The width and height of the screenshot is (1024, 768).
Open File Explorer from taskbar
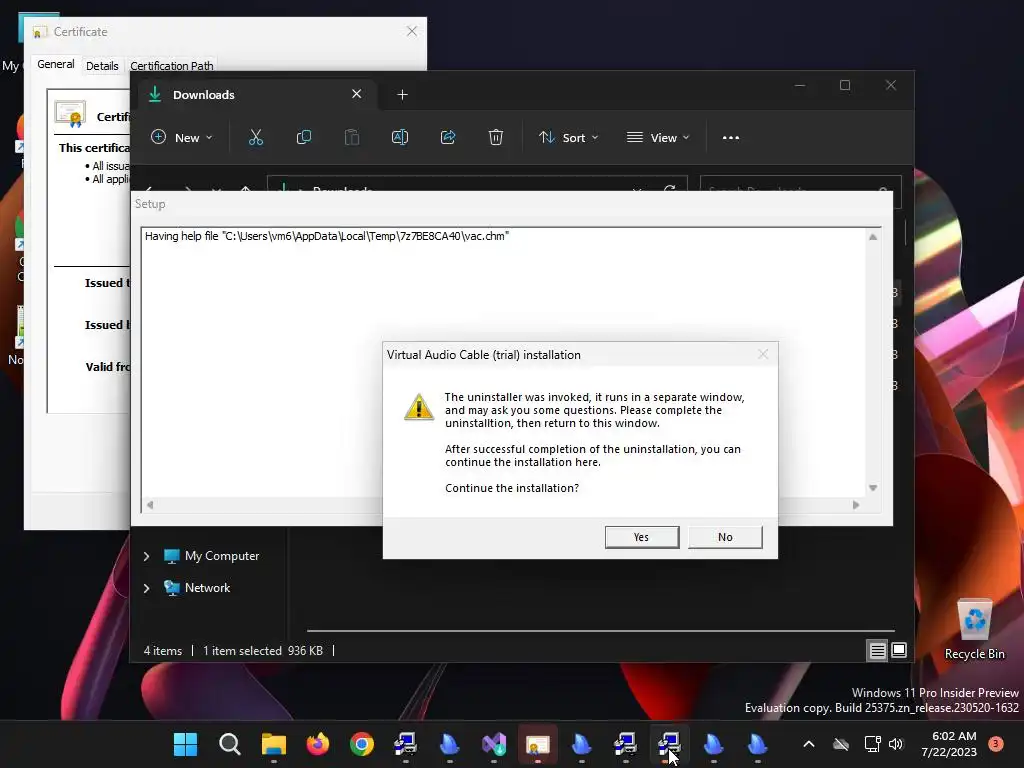pos(274,744)
